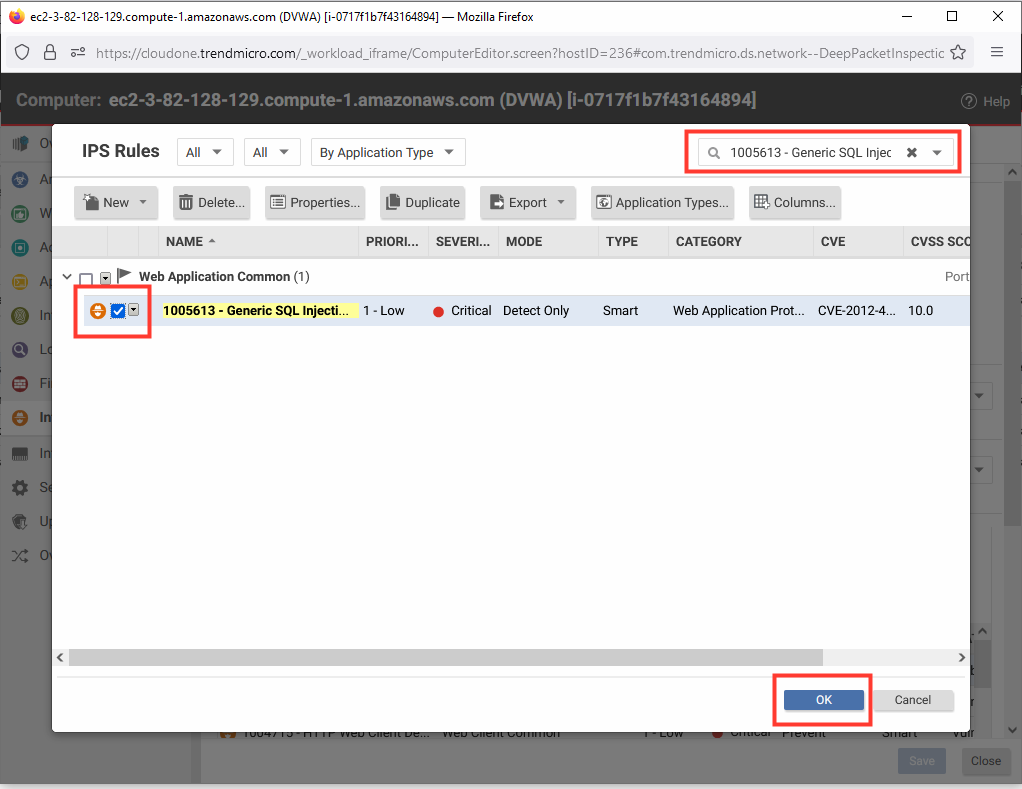Viewport: 1022px width, 789px height.
Task: Sort by the CATEGORY column header
Action: (740, 242)
